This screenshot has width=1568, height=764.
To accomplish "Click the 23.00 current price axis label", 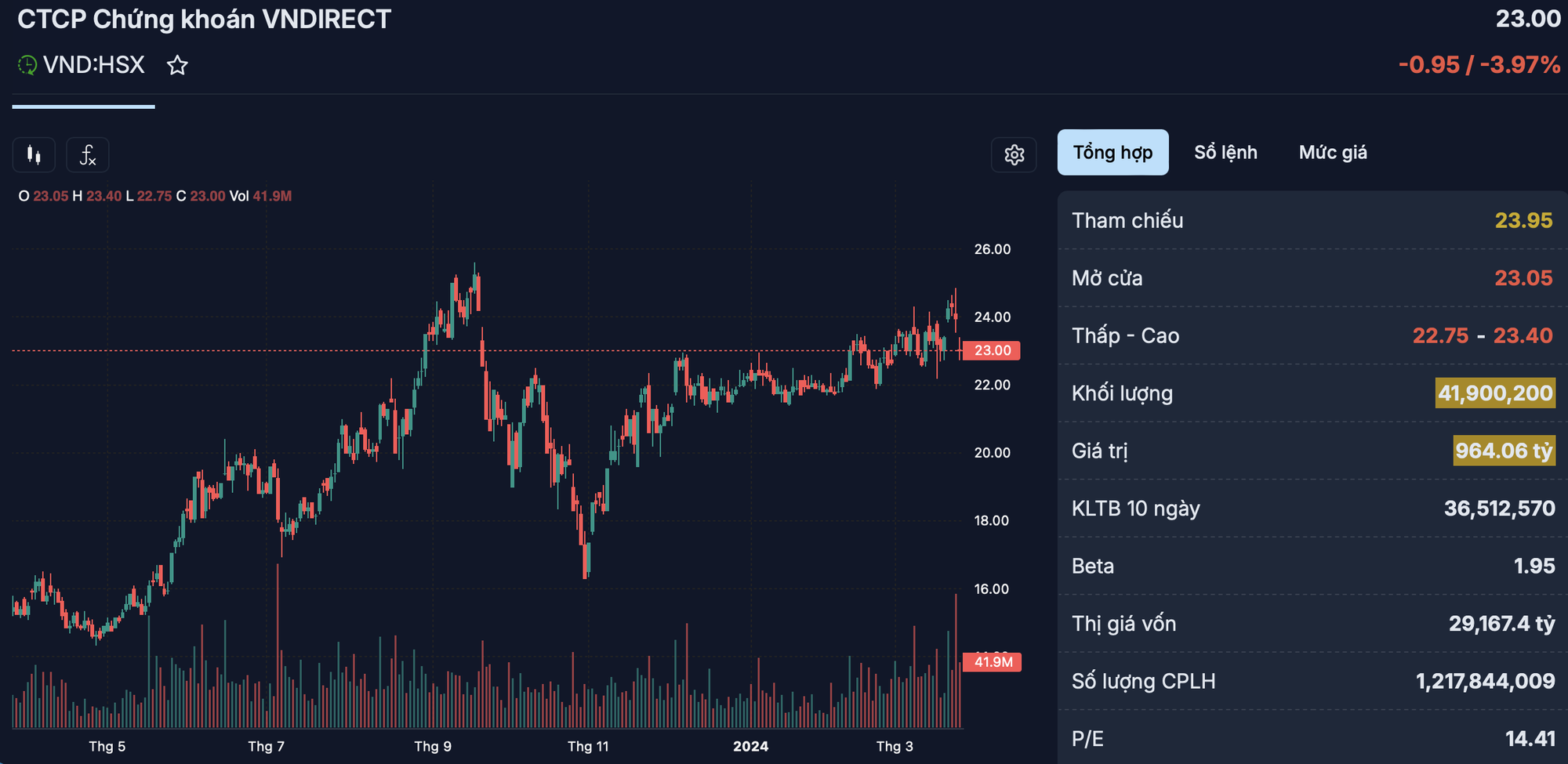I will (x=992, y=350).
